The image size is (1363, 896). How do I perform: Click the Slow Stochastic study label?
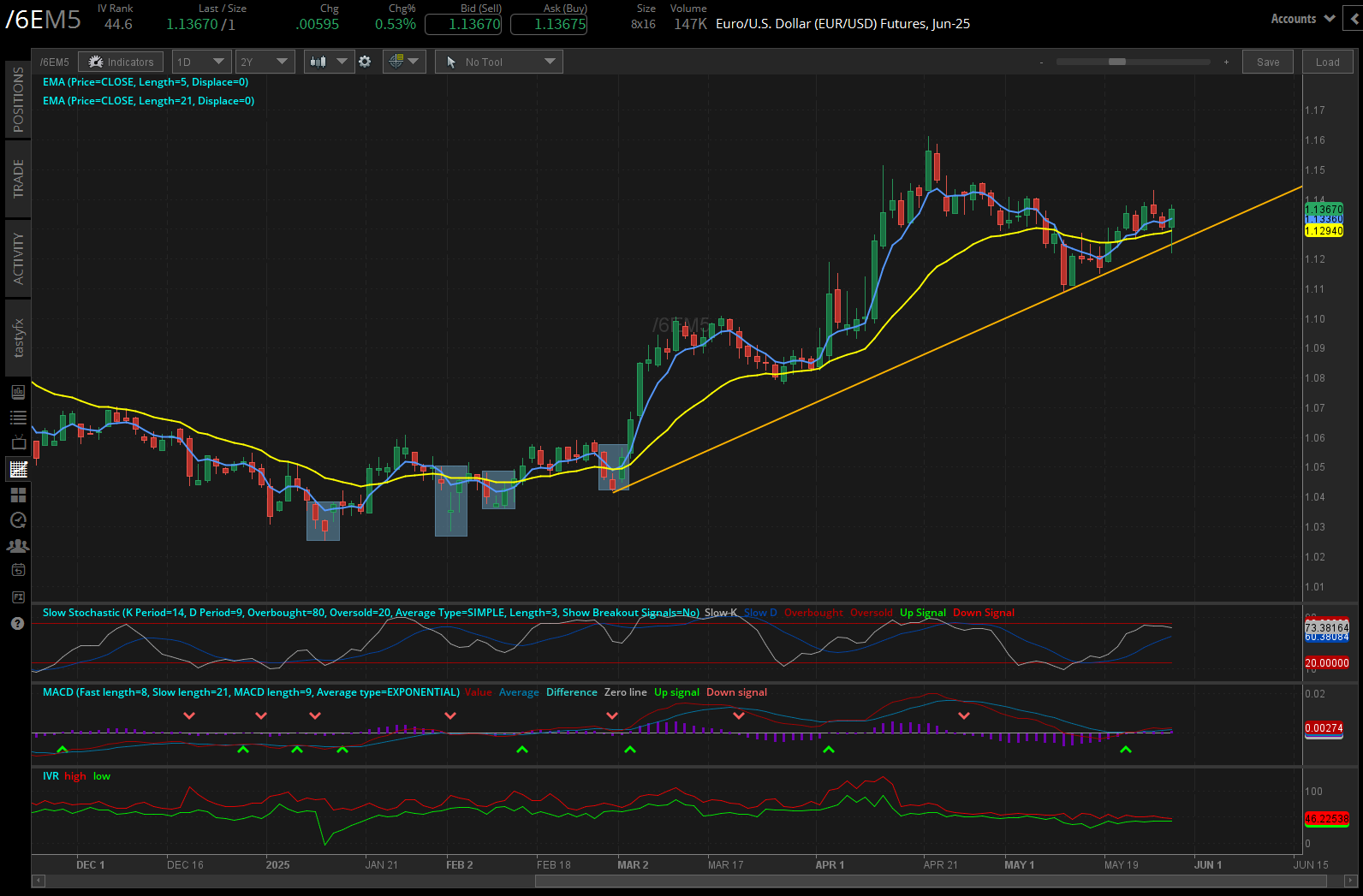pyautogui.click(x=371, y=613)
